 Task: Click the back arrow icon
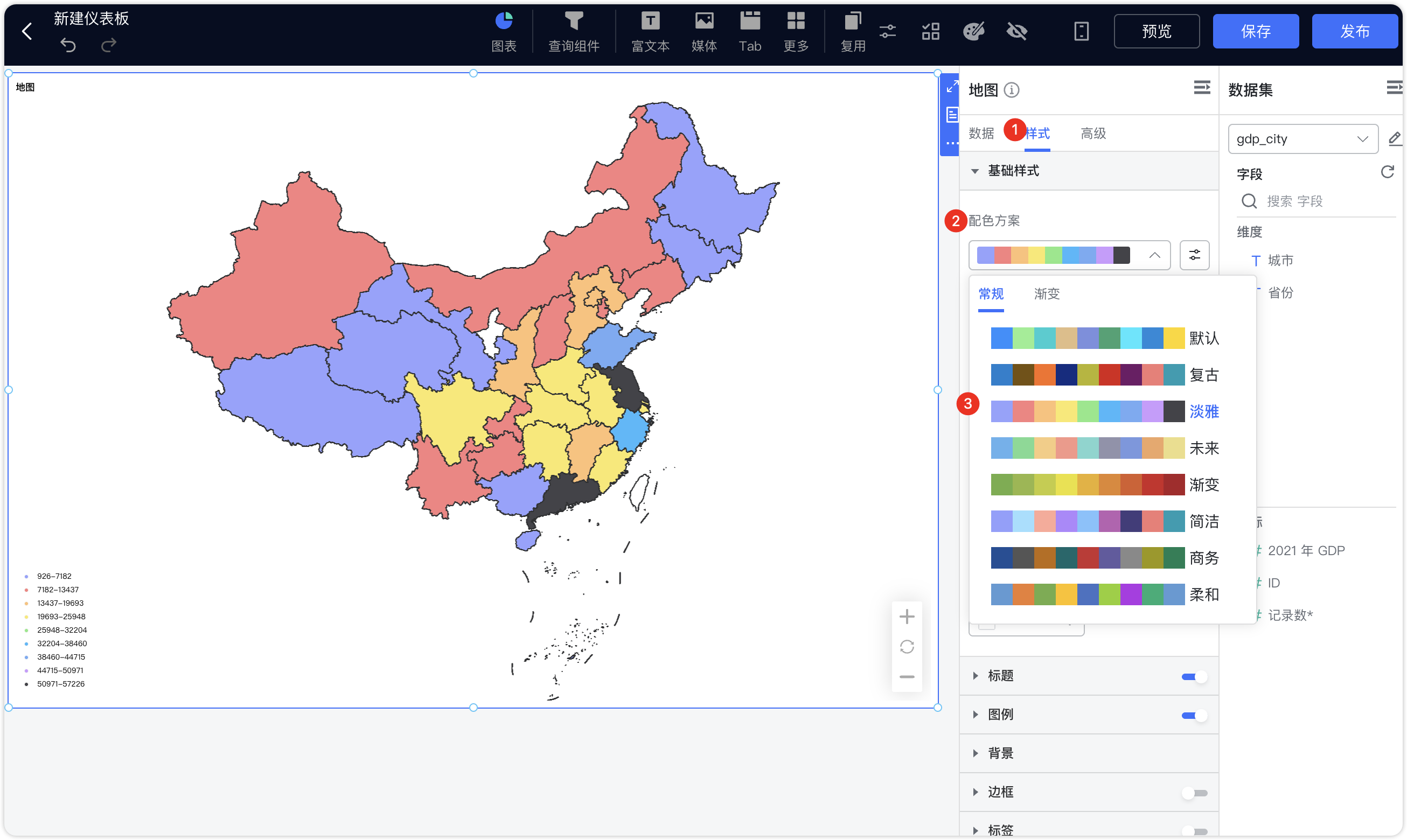click(x=26, y=31)
